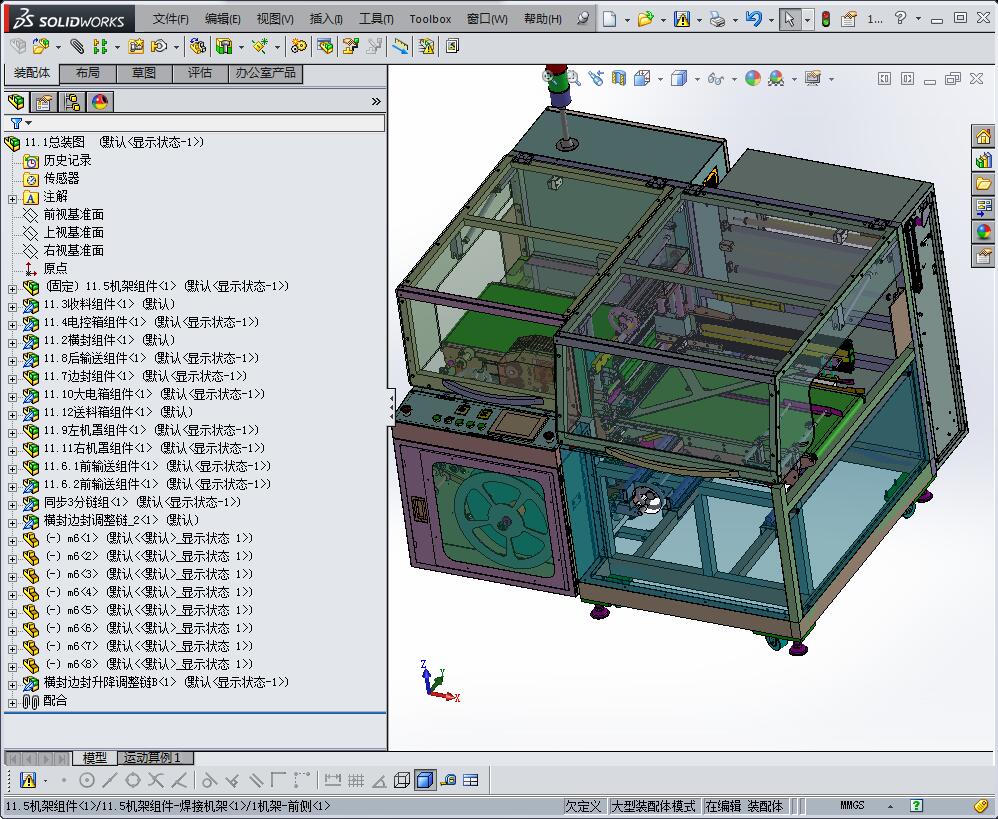Switch to the 布局 tab
The width and height of the screenshot is (998, 819).
coord(87,73)
